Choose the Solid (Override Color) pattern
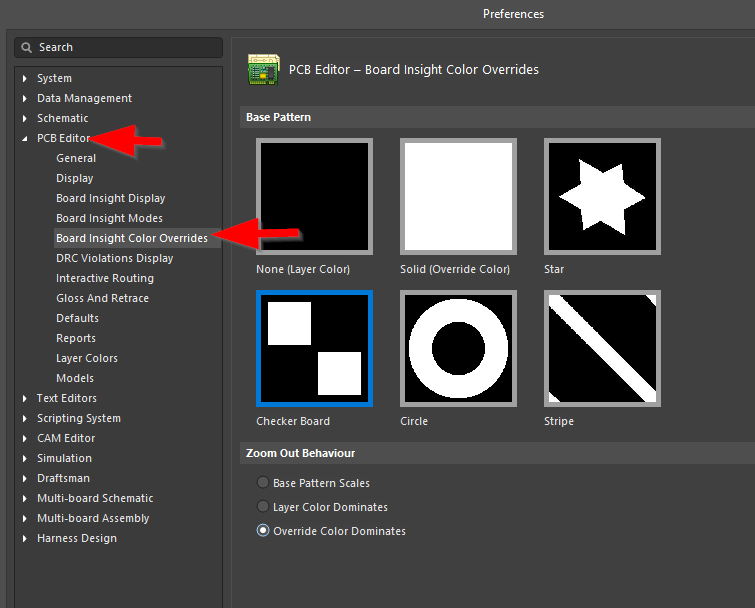Viewport: 755px width, 608px height. point(458,197)
